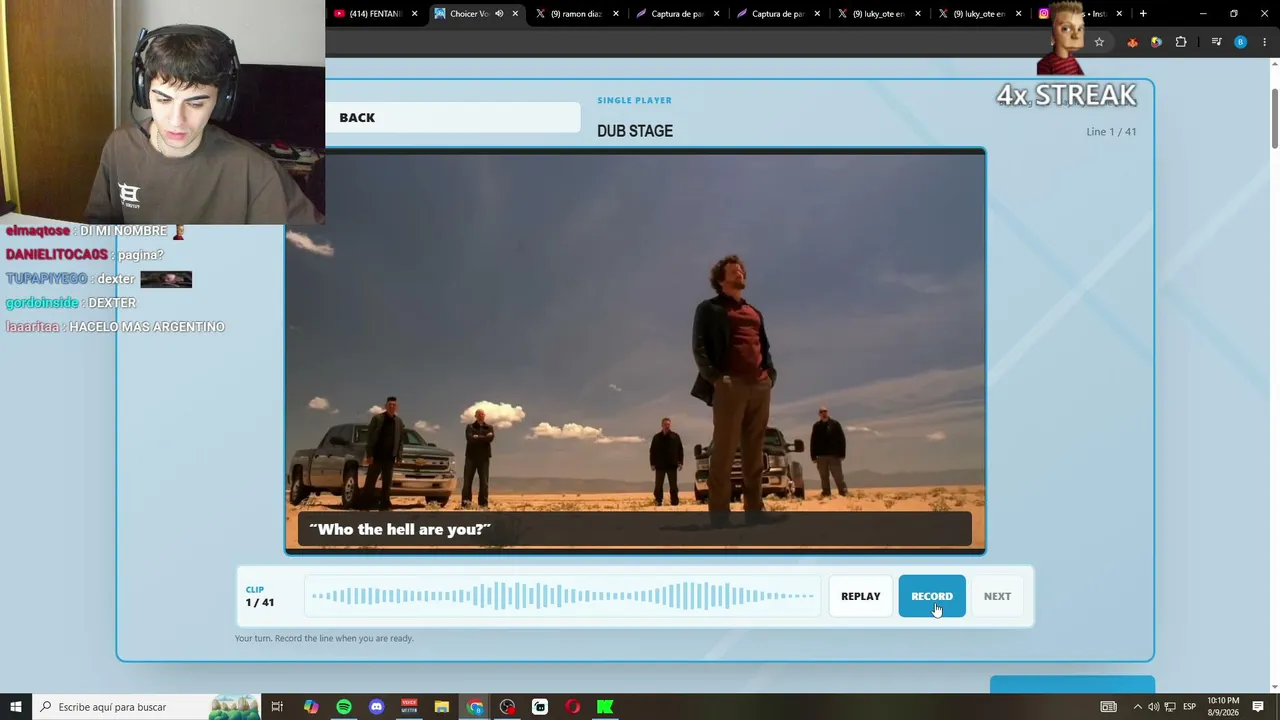Launch Copilot from the taskbar
This screenshot has height=720, width=1280.
tap(311, 707)
